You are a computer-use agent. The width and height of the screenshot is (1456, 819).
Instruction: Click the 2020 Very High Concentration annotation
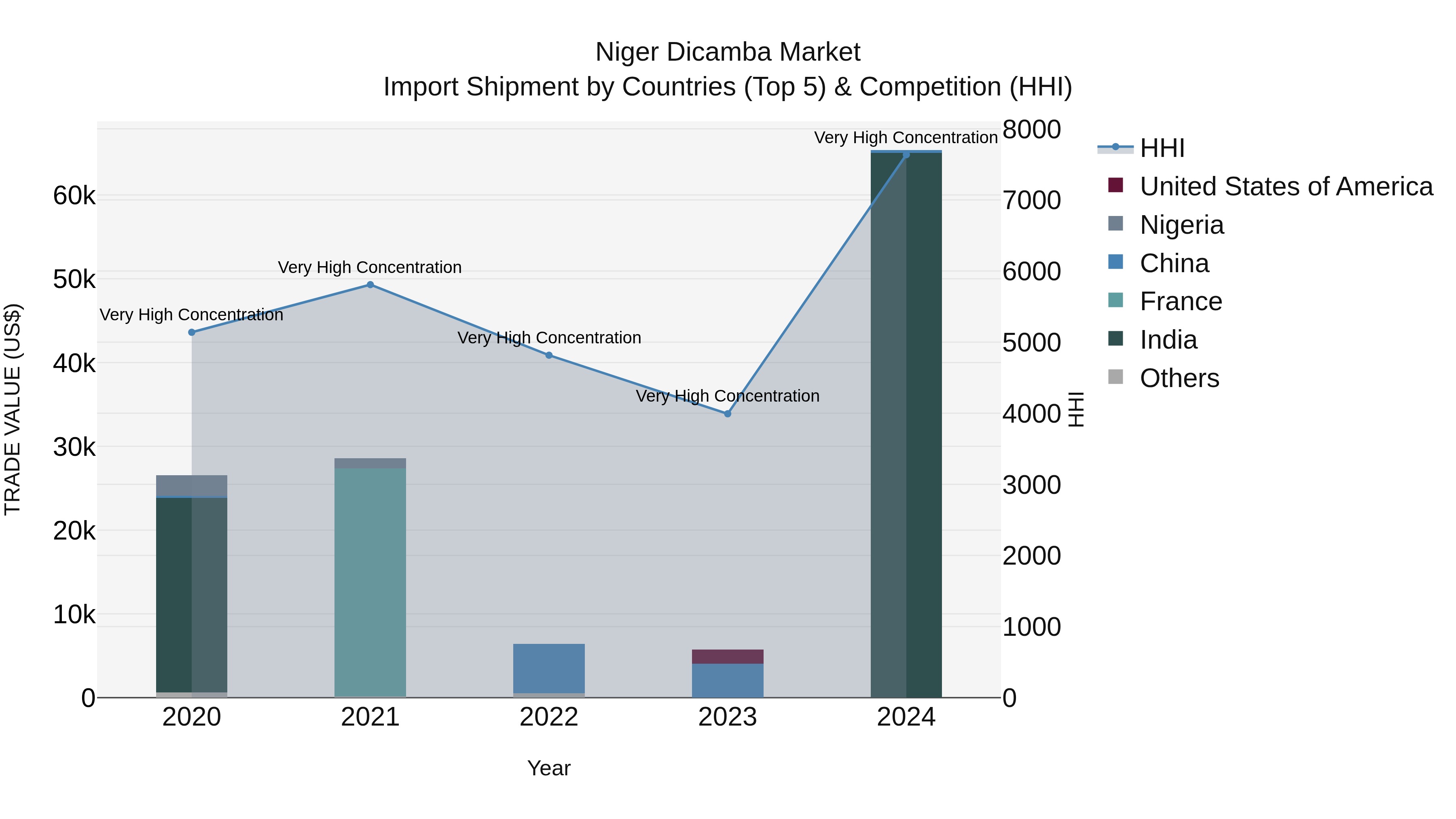192,315
